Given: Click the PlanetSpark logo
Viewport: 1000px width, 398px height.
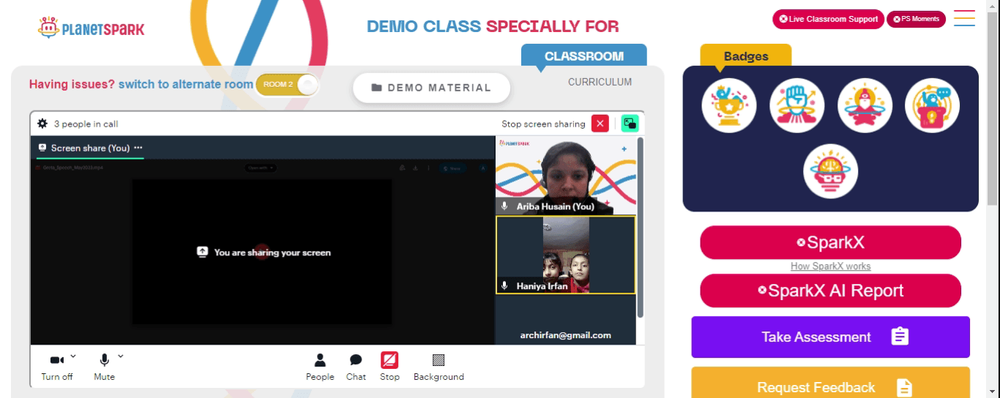Looking at the screenshot, I should click(x=91, y=27).
